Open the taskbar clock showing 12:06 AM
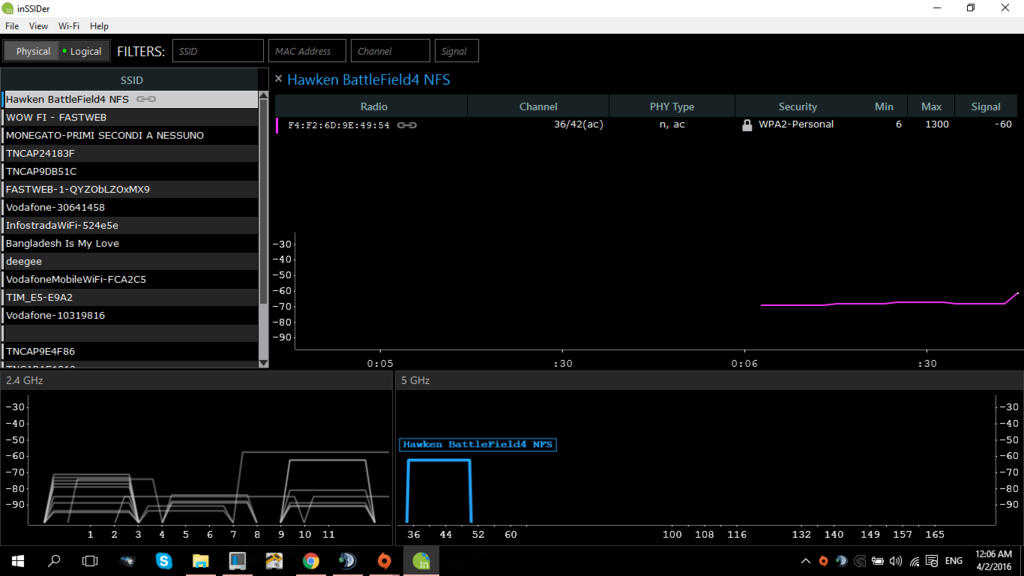Screen dimensions: 1024x576 [993, 560]
